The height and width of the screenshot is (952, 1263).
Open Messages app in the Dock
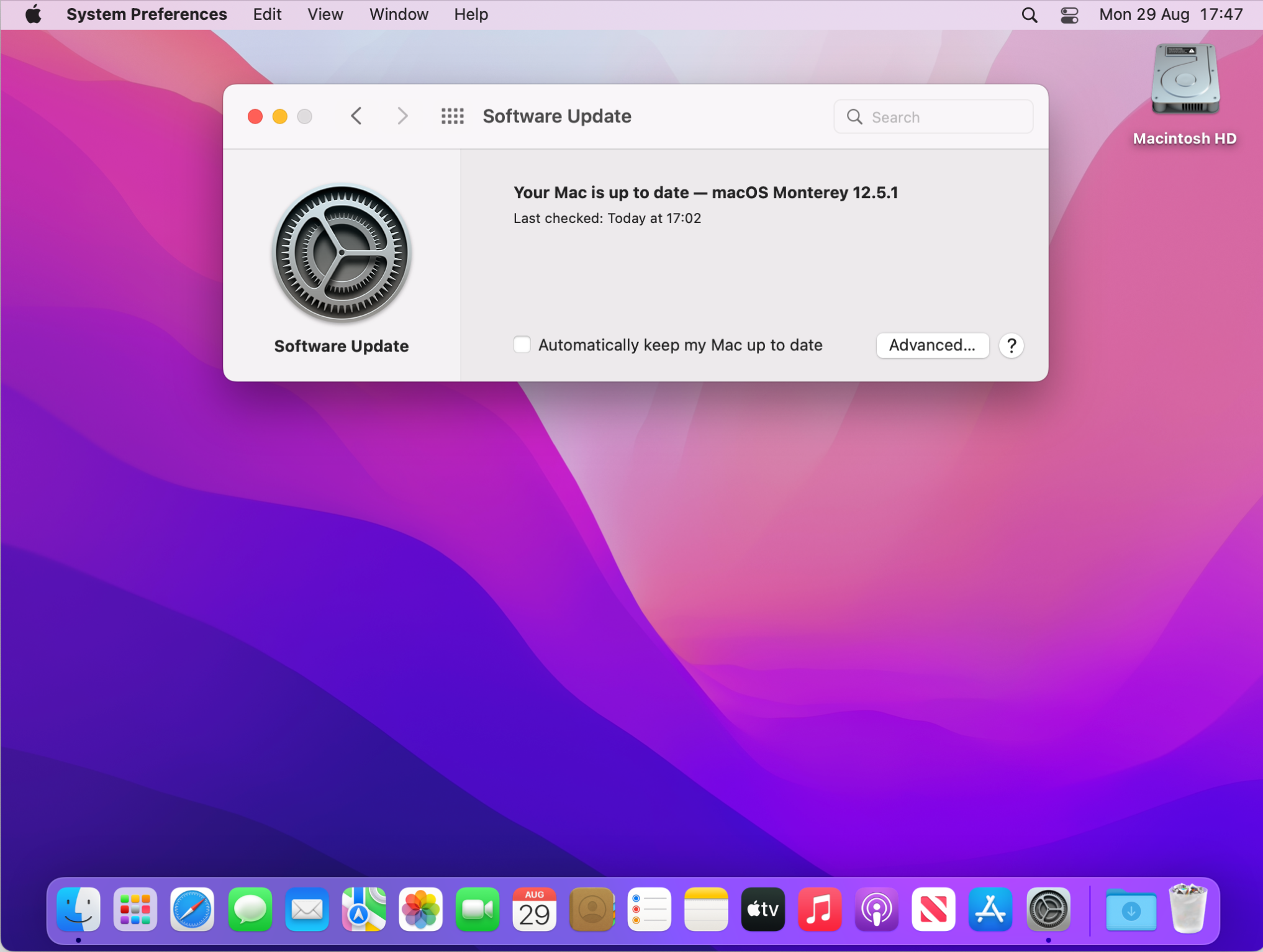point(250,910)
